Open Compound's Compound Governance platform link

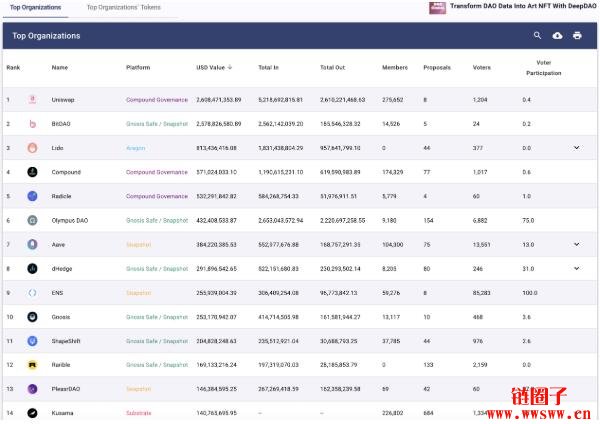(157, 172)
